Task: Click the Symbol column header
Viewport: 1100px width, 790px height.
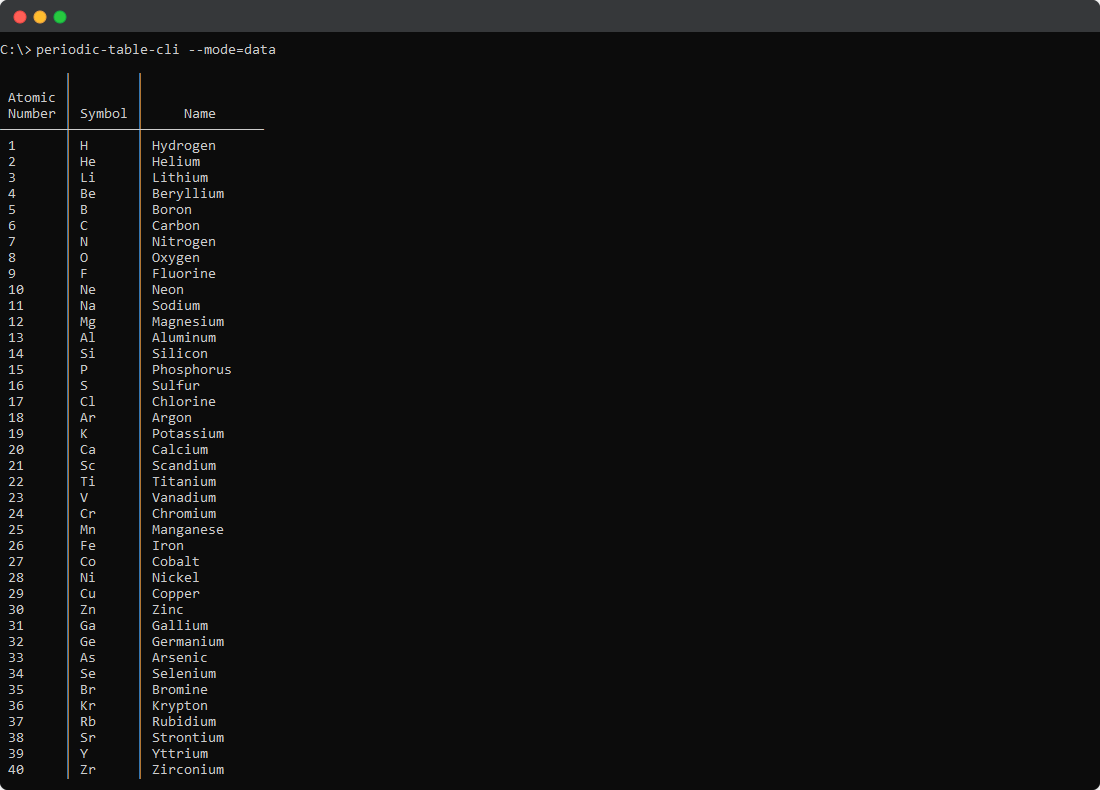Action: [103, 113]
